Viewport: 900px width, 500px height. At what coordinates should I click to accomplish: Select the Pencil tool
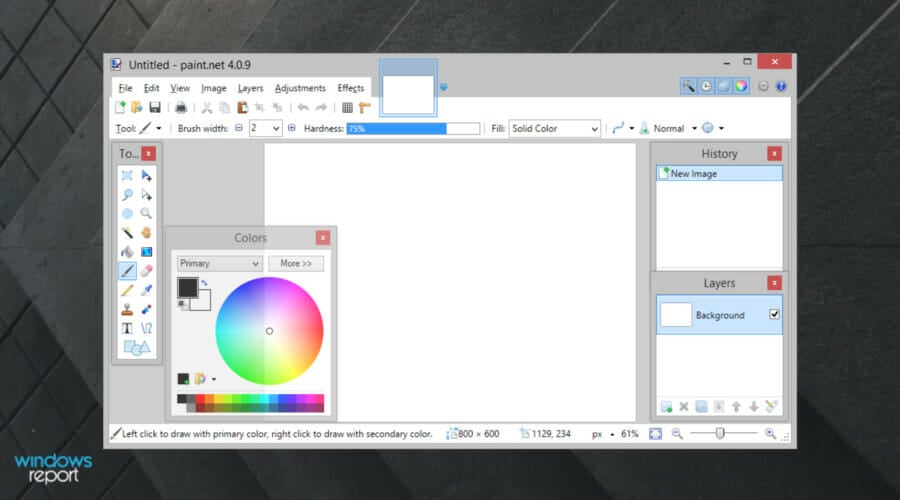(x=127, y=290)
